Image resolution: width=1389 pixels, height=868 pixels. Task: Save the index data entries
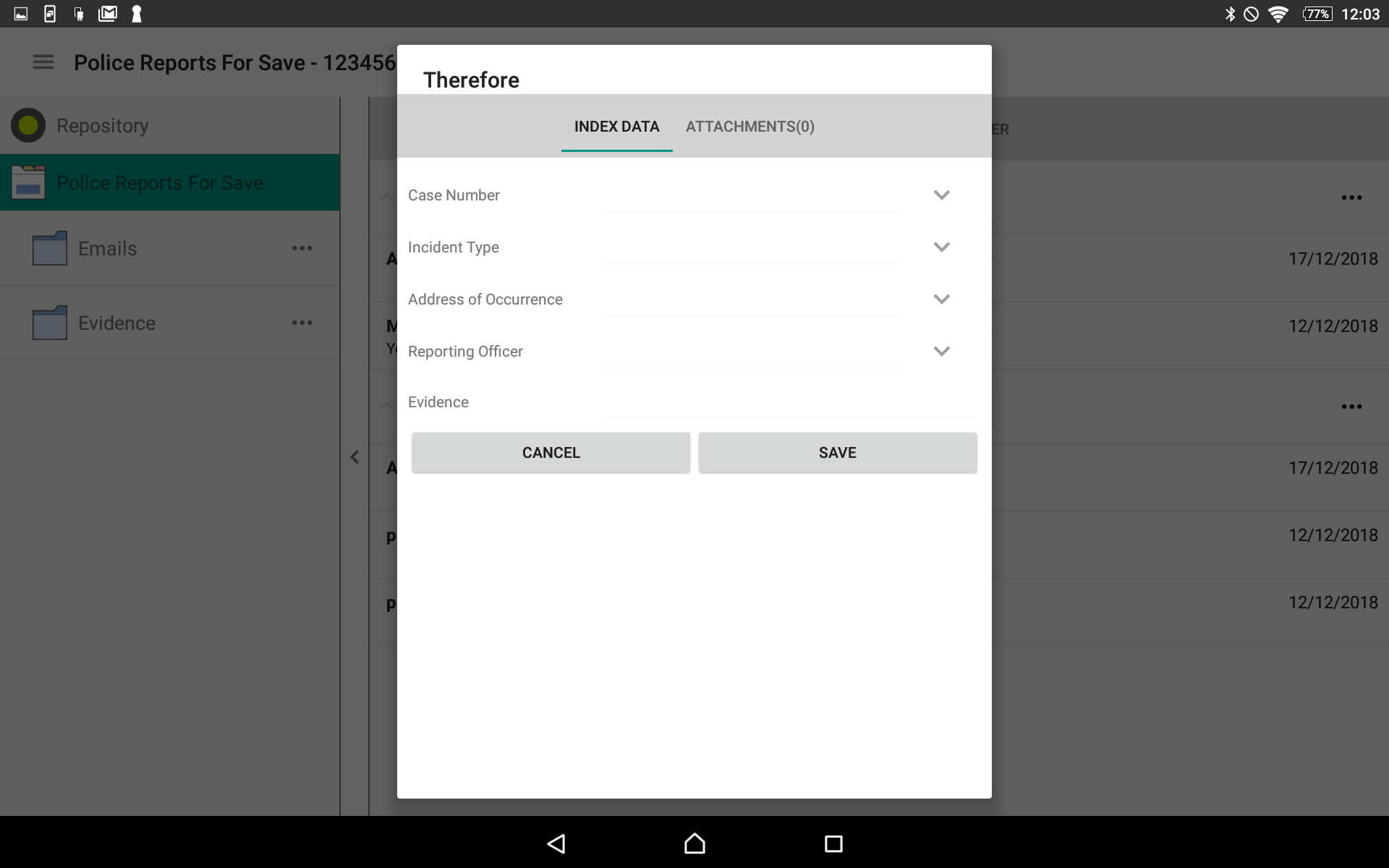click(x=837, y=453)
